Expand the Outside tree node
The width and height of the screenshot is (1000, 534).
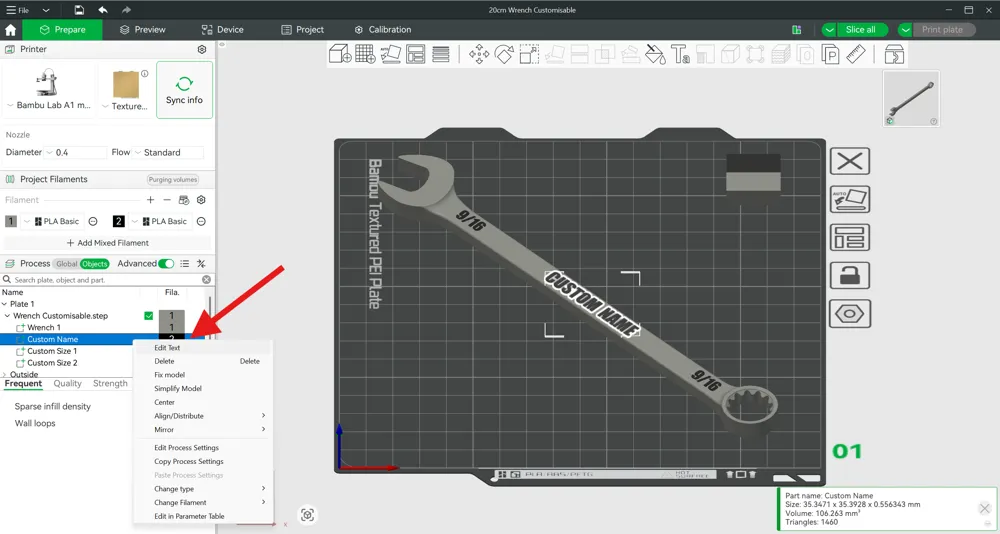(x=4, y=375)
